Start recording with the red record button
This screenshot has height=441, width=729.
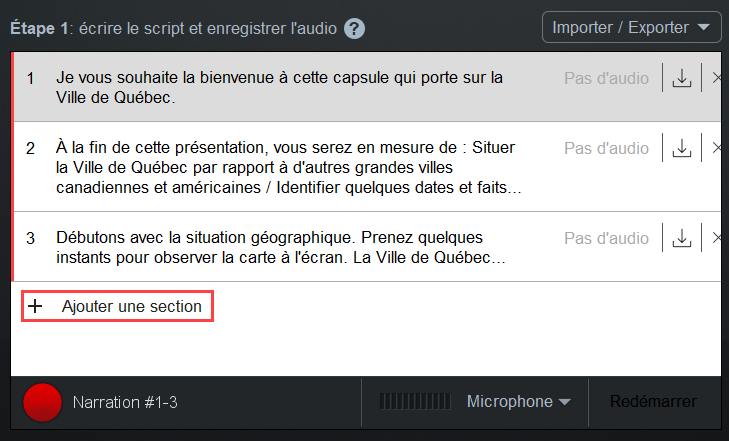[42, 402]
